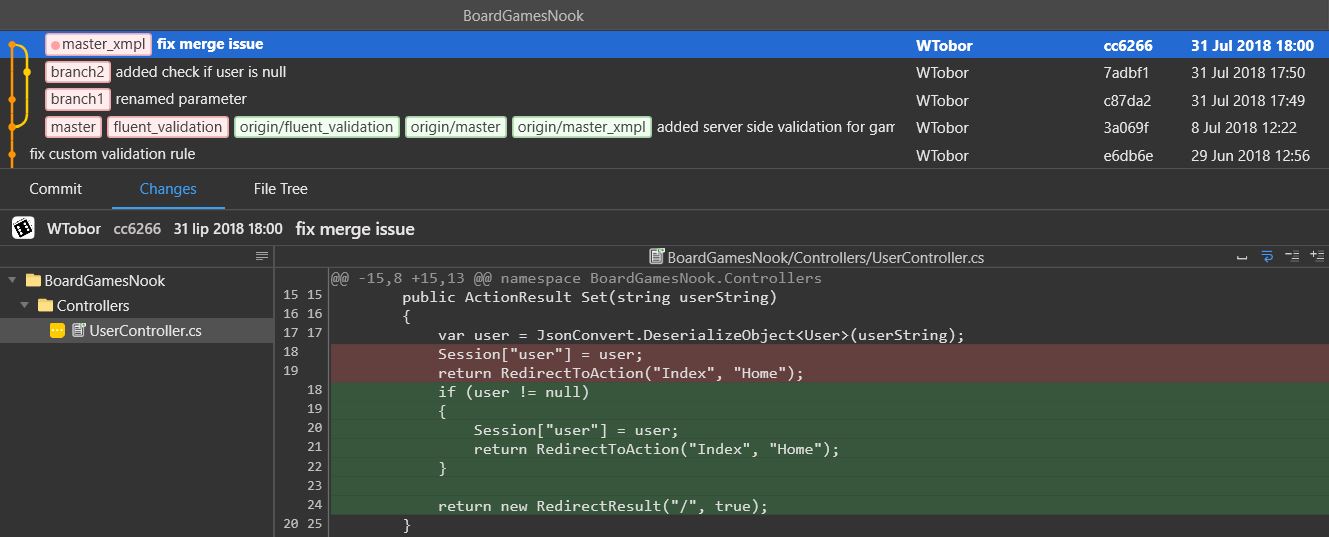The width and height of the screenshot is (1329, 537).
Task: Click the WTobor author avatar icon
Action: [23, 228]
